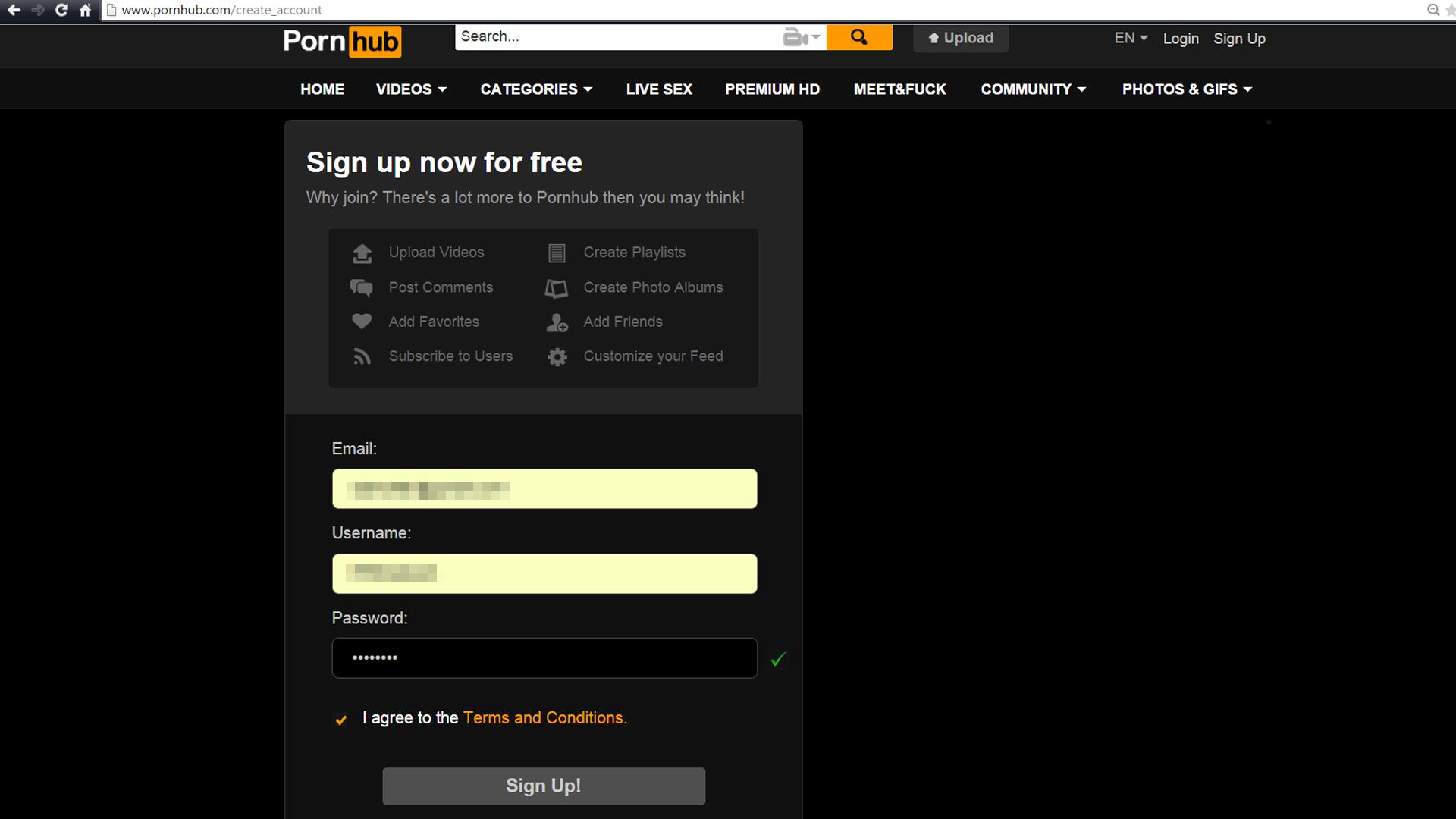Focus the Password input field
1456x819 pixels.
click(x=544, y=658)
